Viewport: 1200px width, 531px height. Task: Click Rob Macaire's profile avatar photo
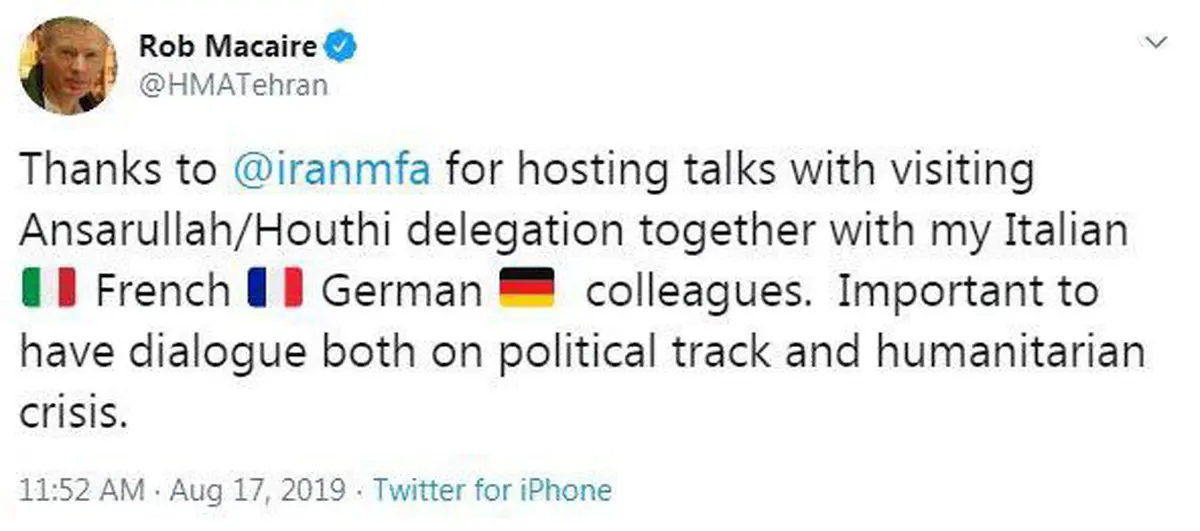pos(68,65)
